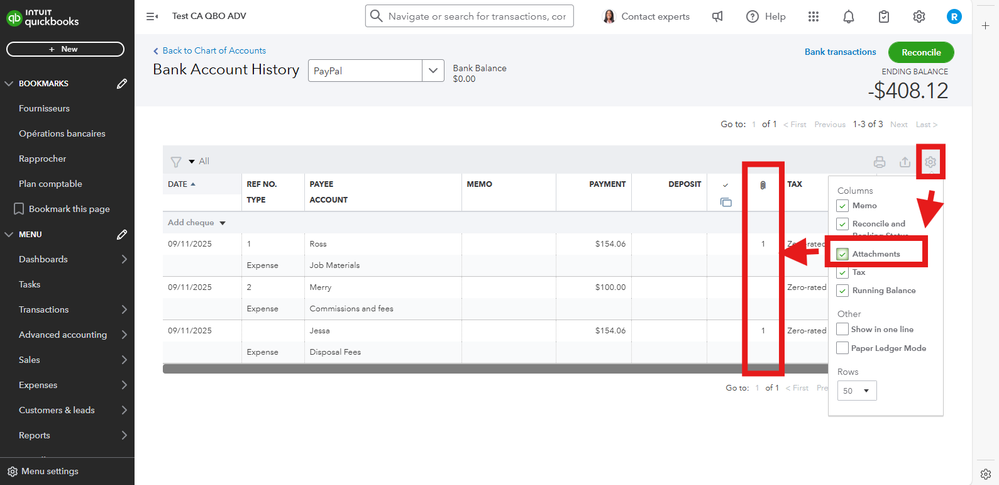Viewport: 999px width, 485px height.
Task: Open Reports in the menu
Action: coord(34,435)
